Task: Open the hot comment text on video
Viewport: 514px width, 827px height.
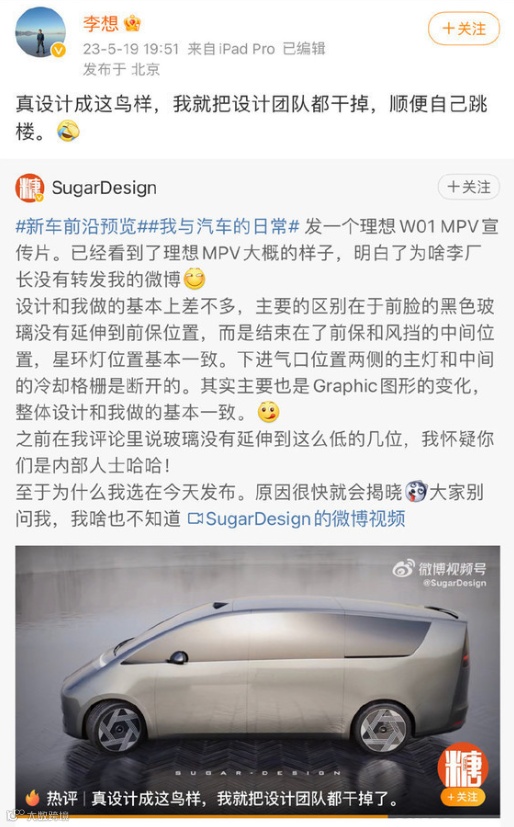Action: 245,799
